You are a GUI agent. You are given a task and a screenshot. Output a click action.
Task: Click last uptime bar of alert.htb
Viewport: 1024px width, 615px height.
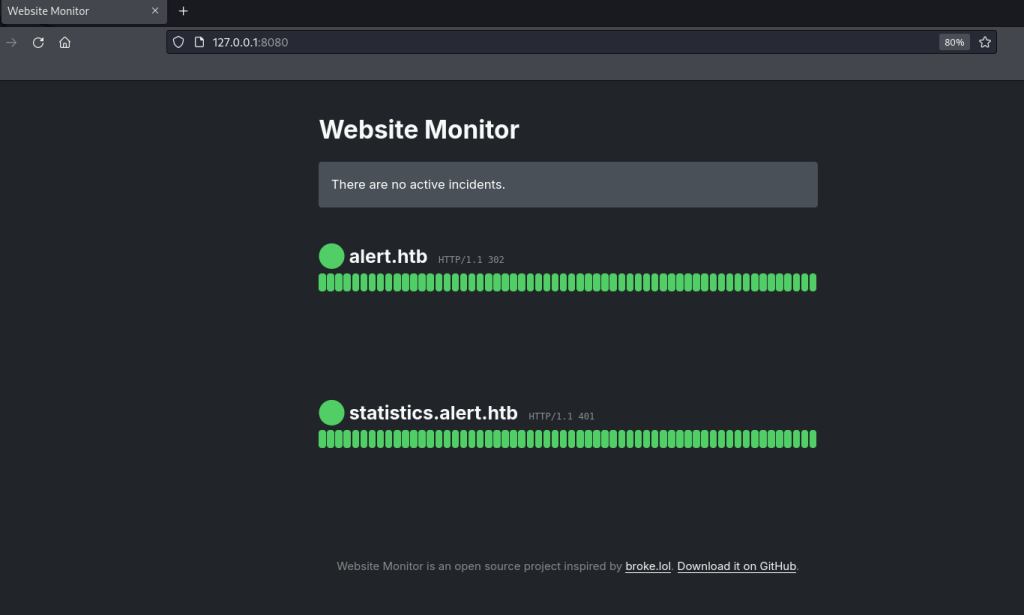pos(813,283)
